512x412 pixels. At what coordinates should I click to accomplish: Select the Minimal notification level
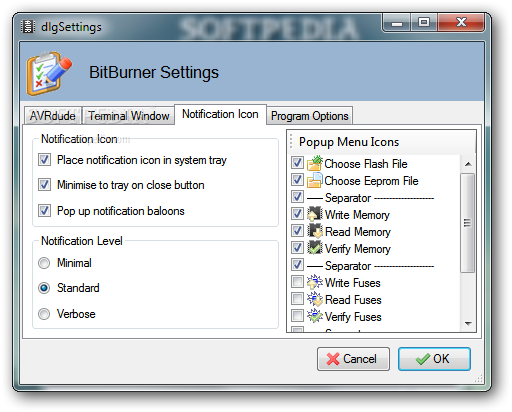tap(44, 263)
